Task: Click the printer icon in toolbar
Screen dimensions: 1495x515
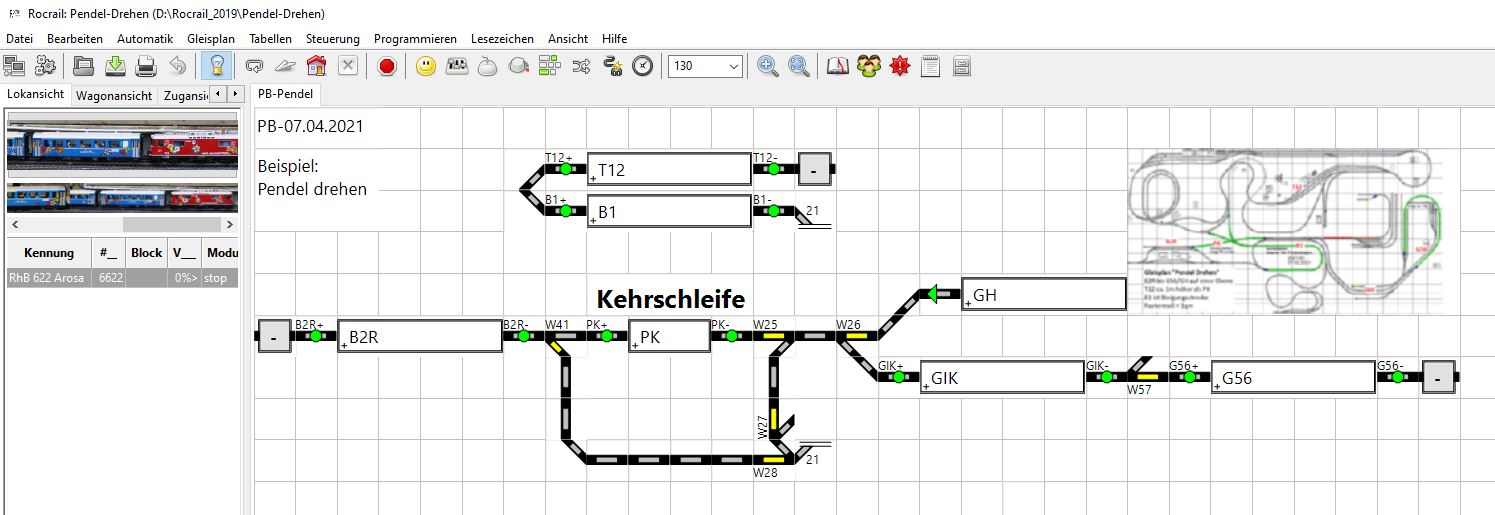Action: pos(146,66)
